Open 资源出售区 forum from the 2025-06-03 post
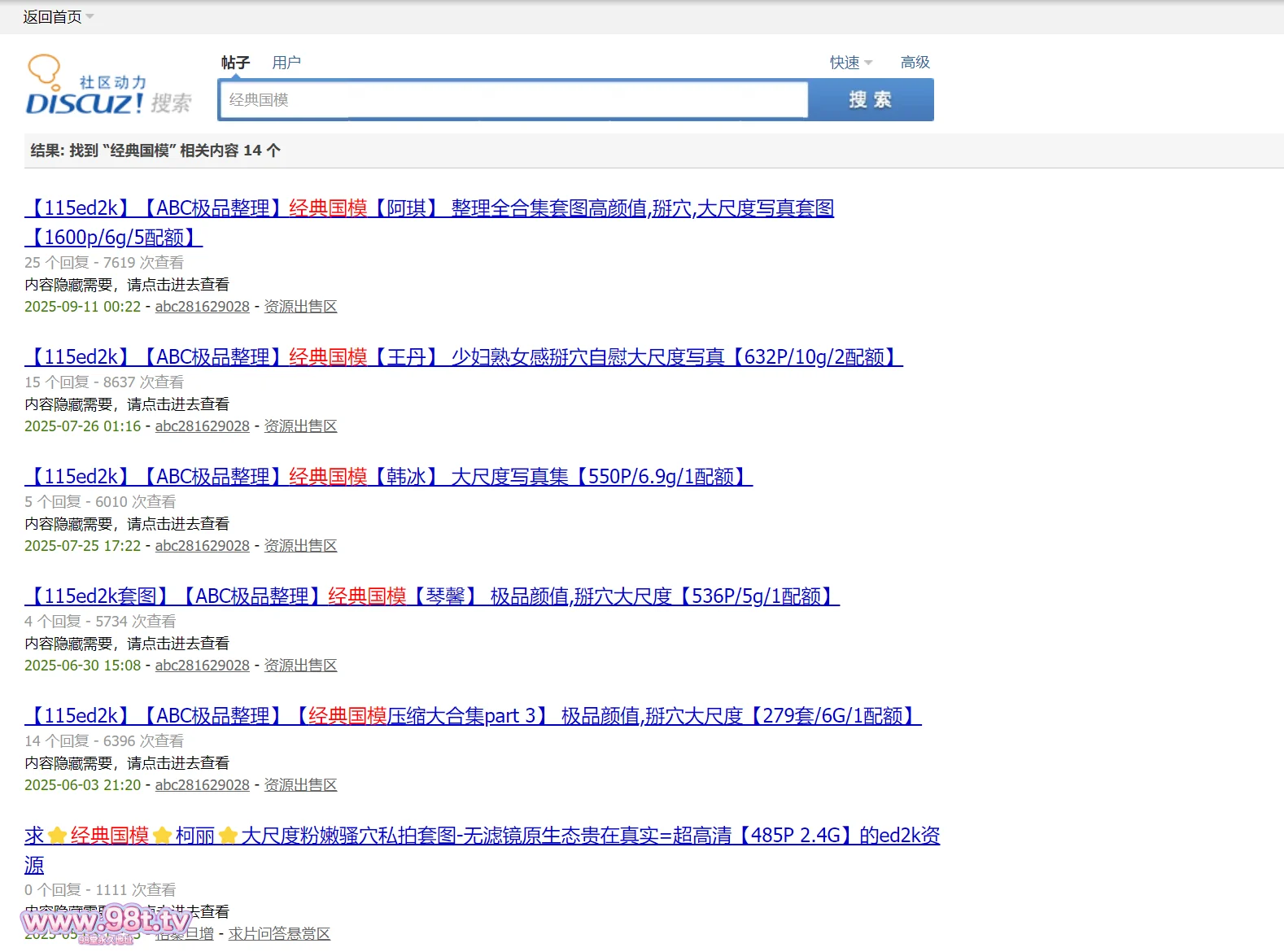 [x=300, y=785]
